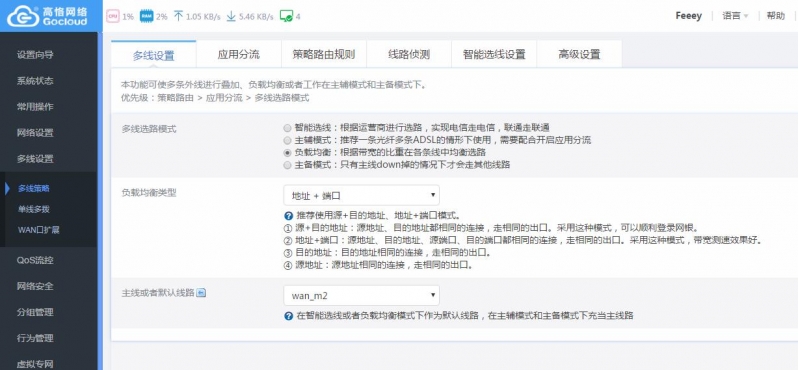
Task: Click the RAM usage icon
Action: point(146,16)
